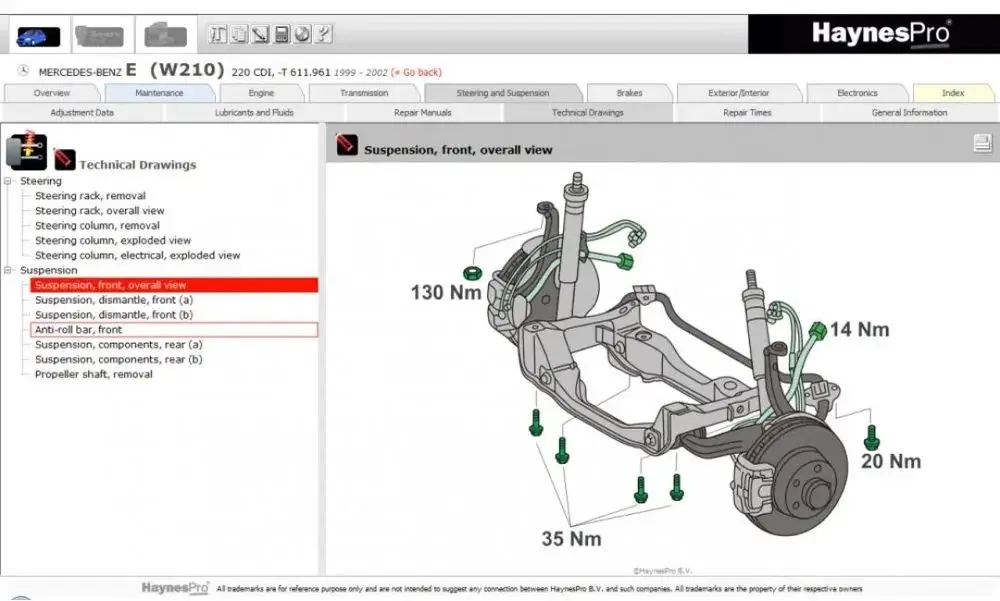Switch to the Engine tab

click(261, 93)
